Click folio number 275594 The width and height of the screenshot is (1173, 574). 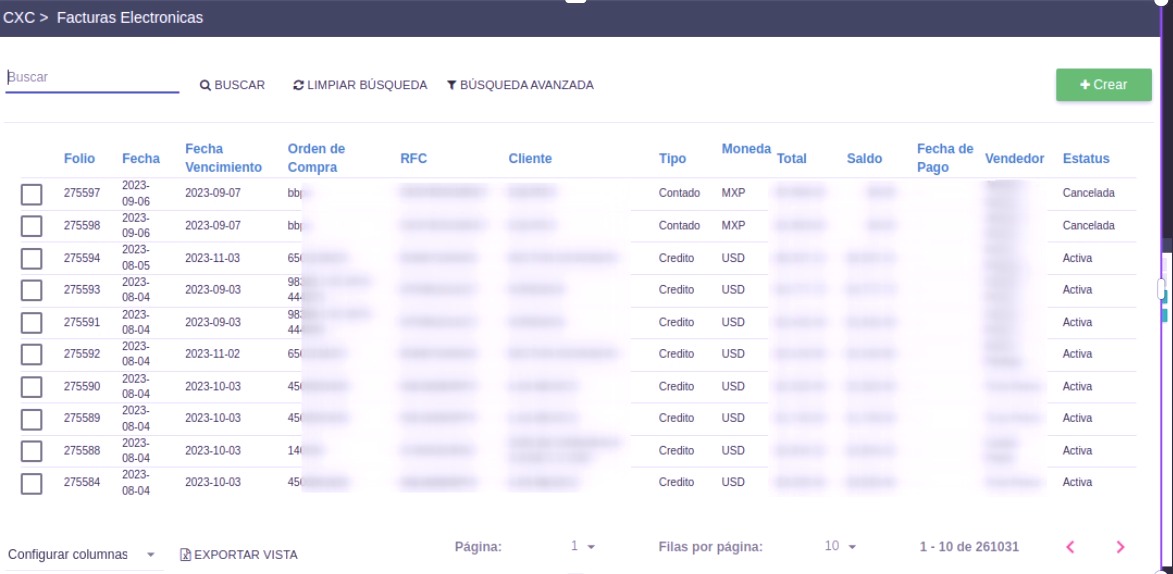pyautogui.click(x=82, y=258)
